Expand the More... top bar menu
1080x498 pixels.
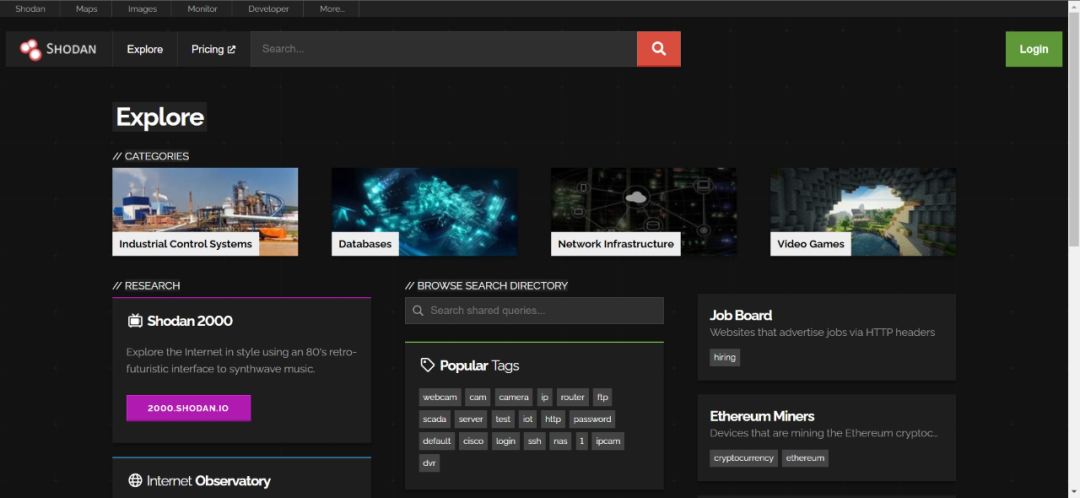332,9
